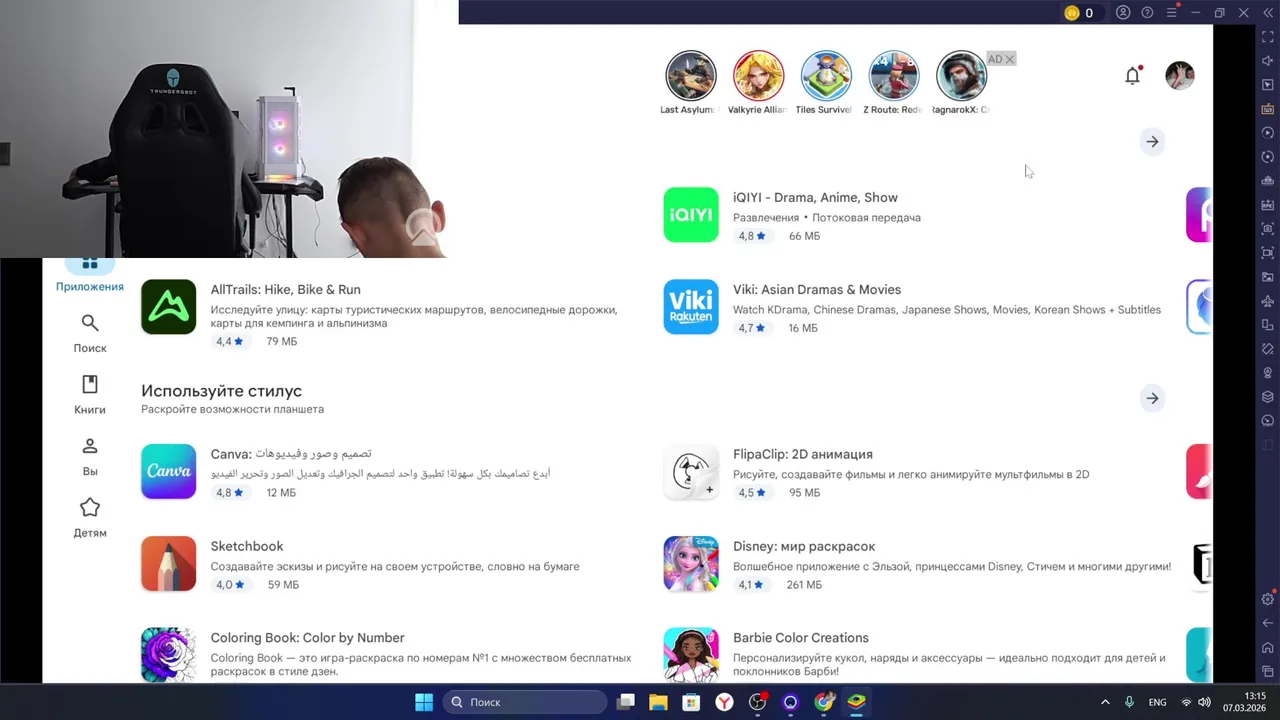The height and width of the screenshot is (720, 1280).
Task: Click the Windows Start button
Action: [x=424, y=702]
